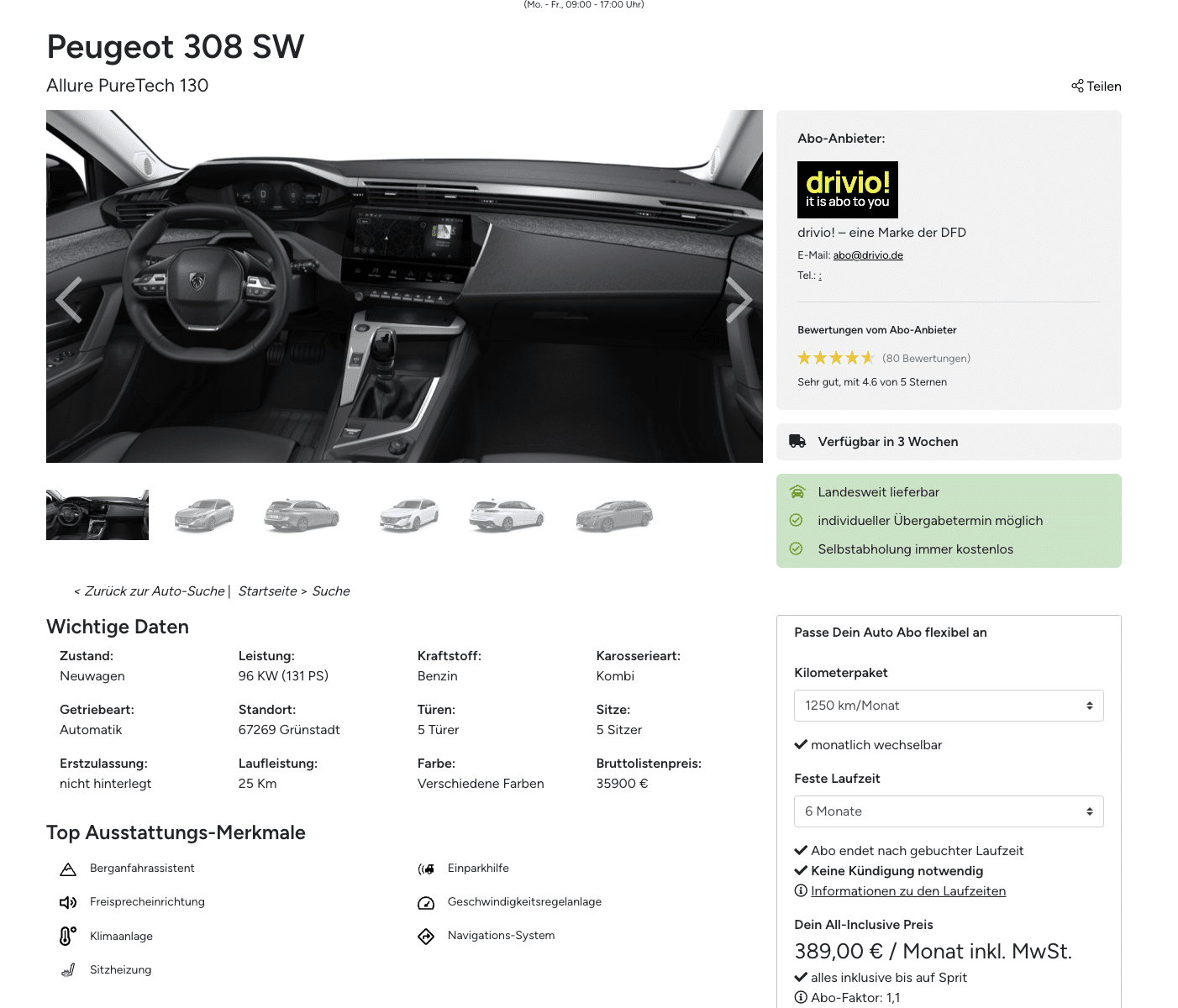The image size is (1178, 1008).
Task: Click Sehr gut, mit 4.6 von 5 Sternen
Action: click(x=872, y=382)
